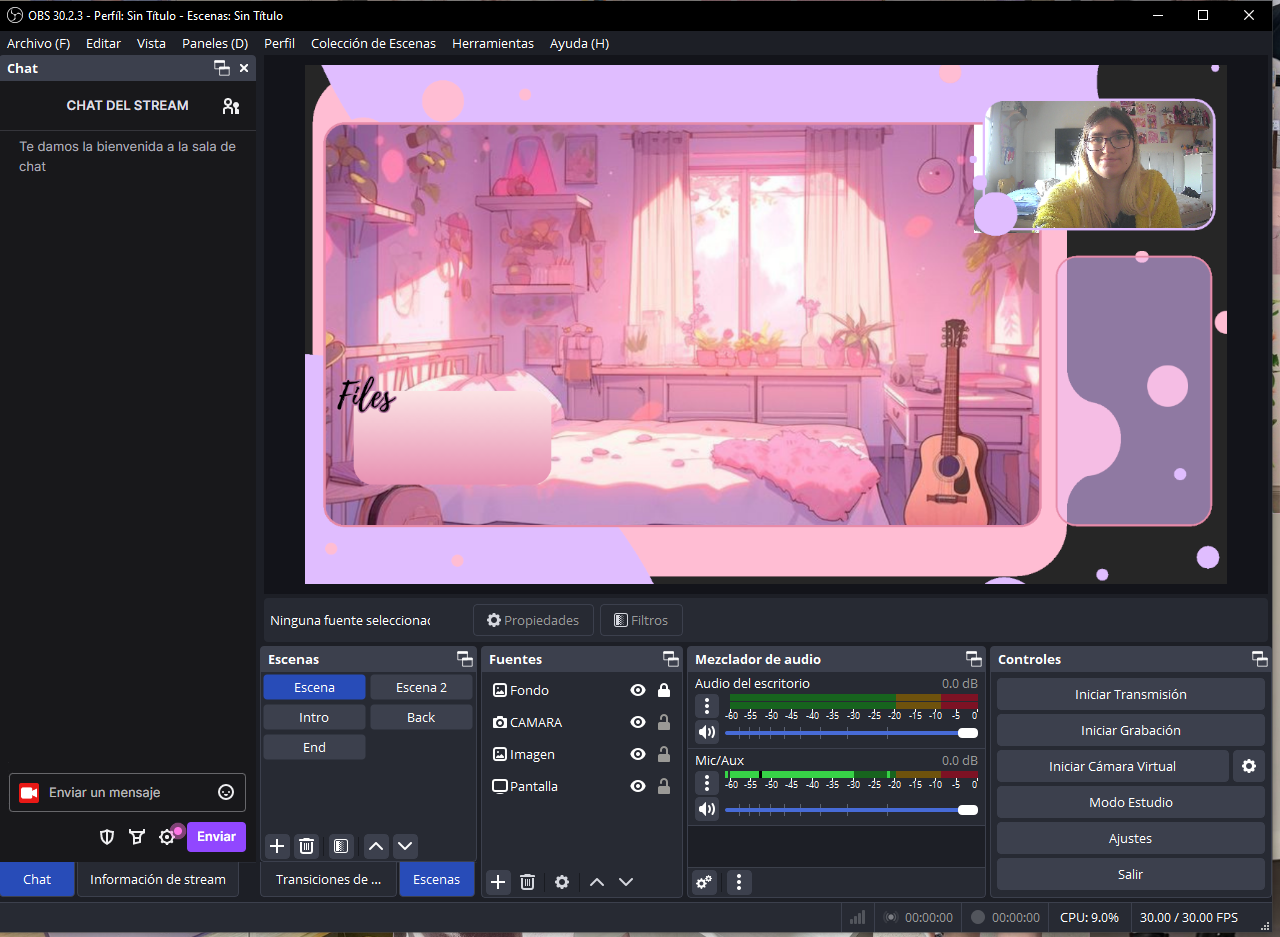Remove selected source with trash icon
Screen dimensions: 1280x937
[528, 882]
